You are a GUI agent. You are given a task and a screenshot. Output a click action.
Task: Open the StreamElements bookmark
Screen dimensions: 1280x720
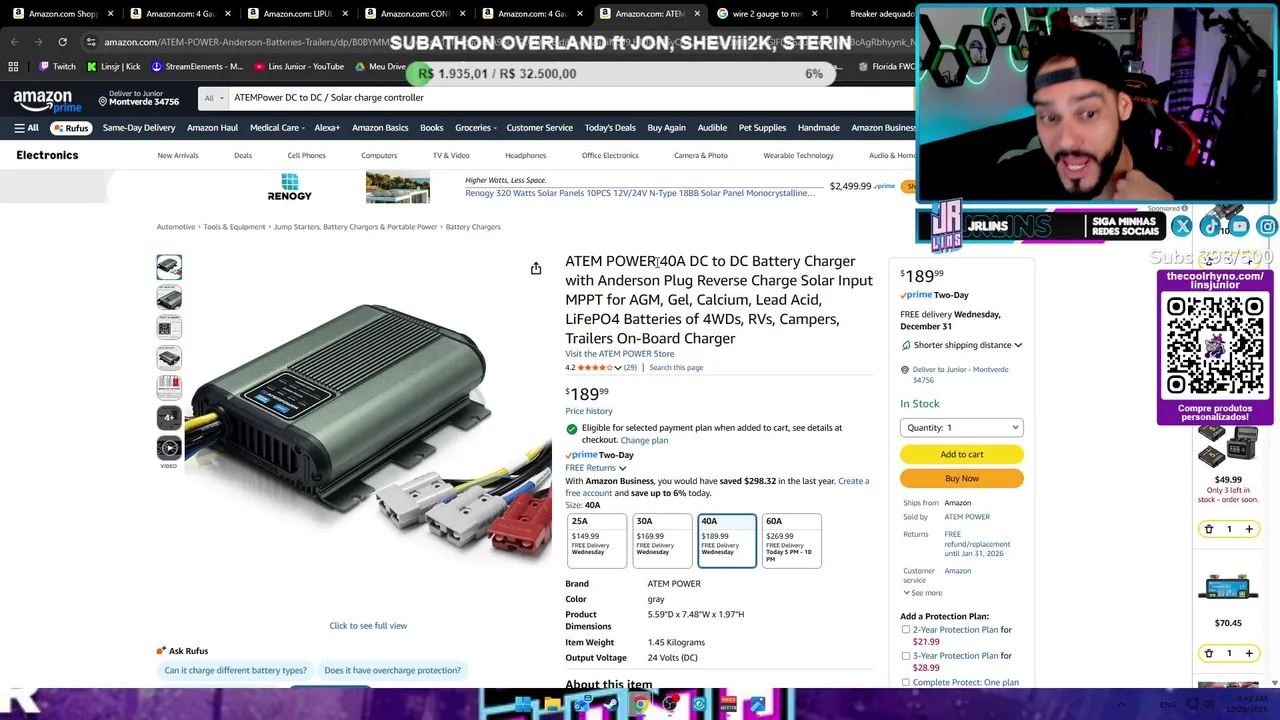(197, 66)
